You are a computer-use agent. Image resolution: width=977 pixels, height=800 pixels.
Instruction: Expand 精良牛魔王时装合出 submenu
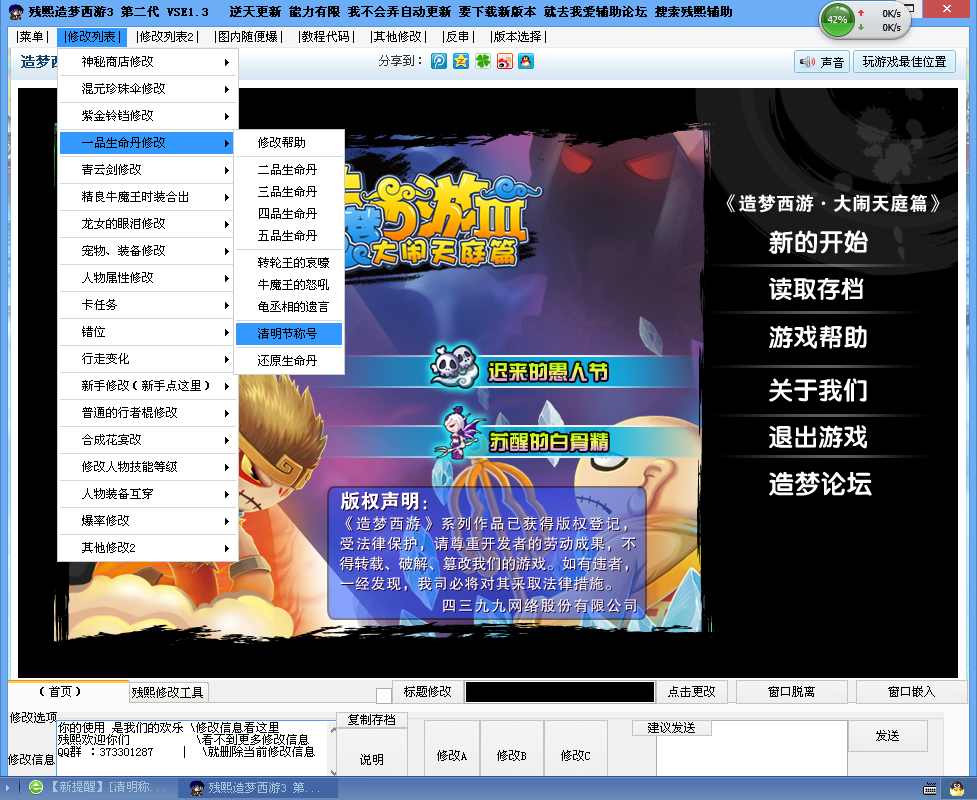(148, 197)
